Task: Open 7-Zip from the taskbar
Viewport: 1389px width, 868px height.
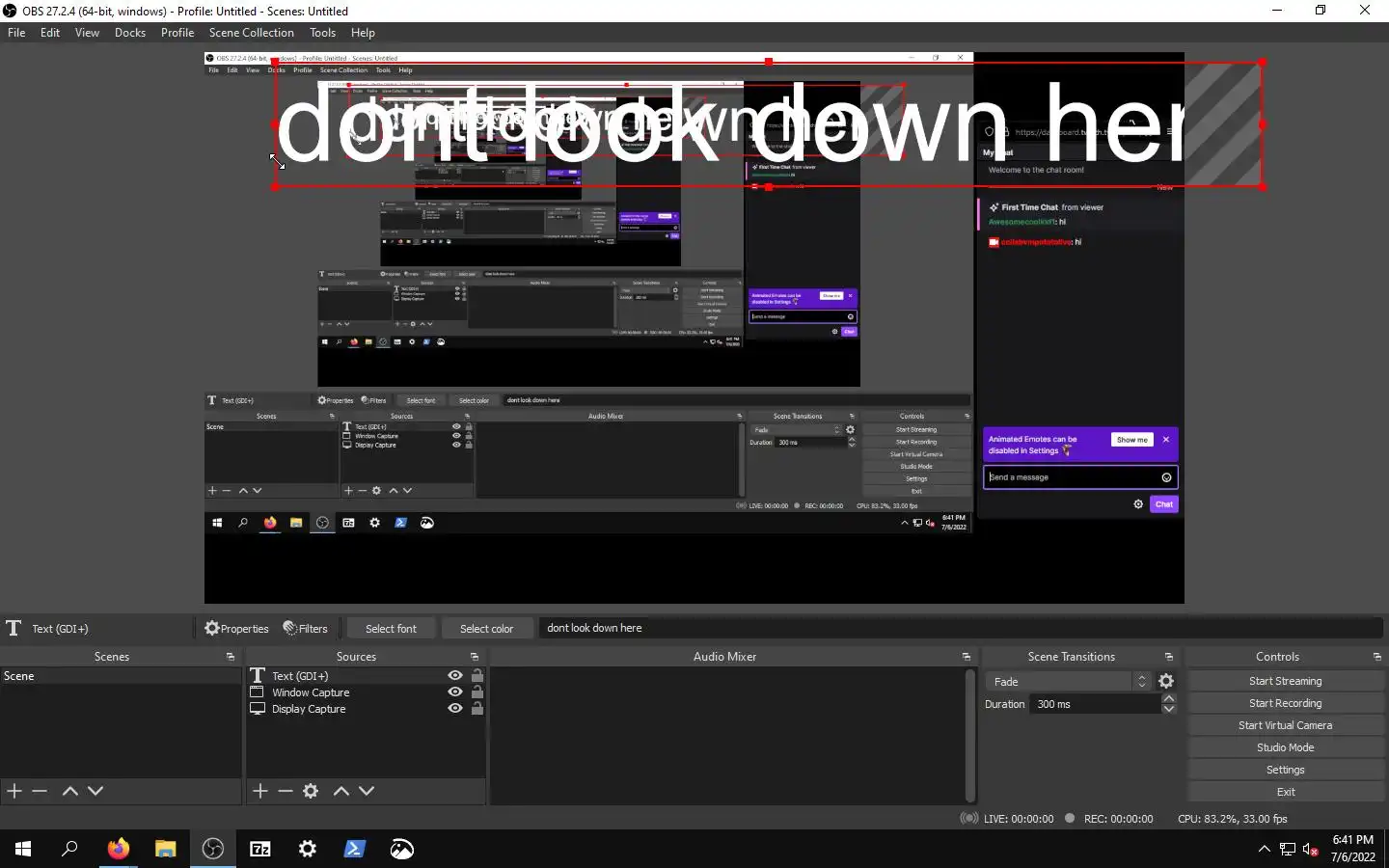Action: 260,849
